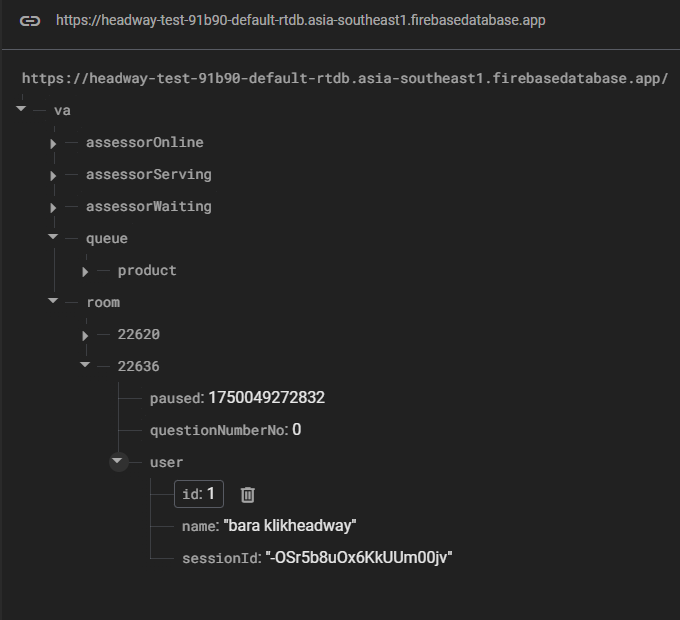Screen dimensions: 680x620
Task: Edit the name value "bara klikheadway"
Action: tap(290, 526)
